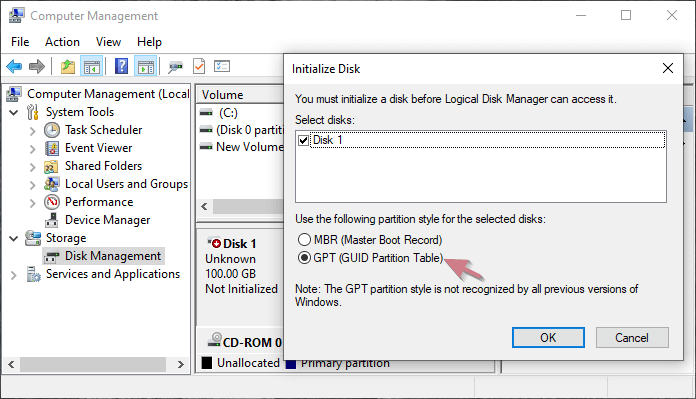Expand the Performance node

32,203
